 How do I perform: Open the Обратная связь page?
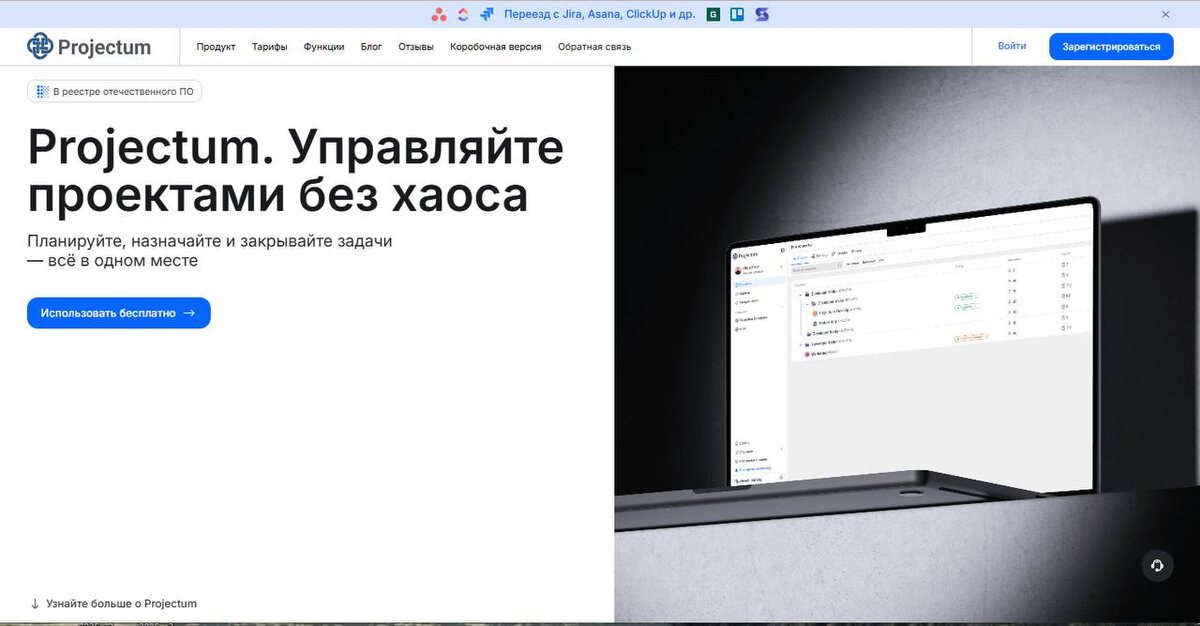click(594, 47)
